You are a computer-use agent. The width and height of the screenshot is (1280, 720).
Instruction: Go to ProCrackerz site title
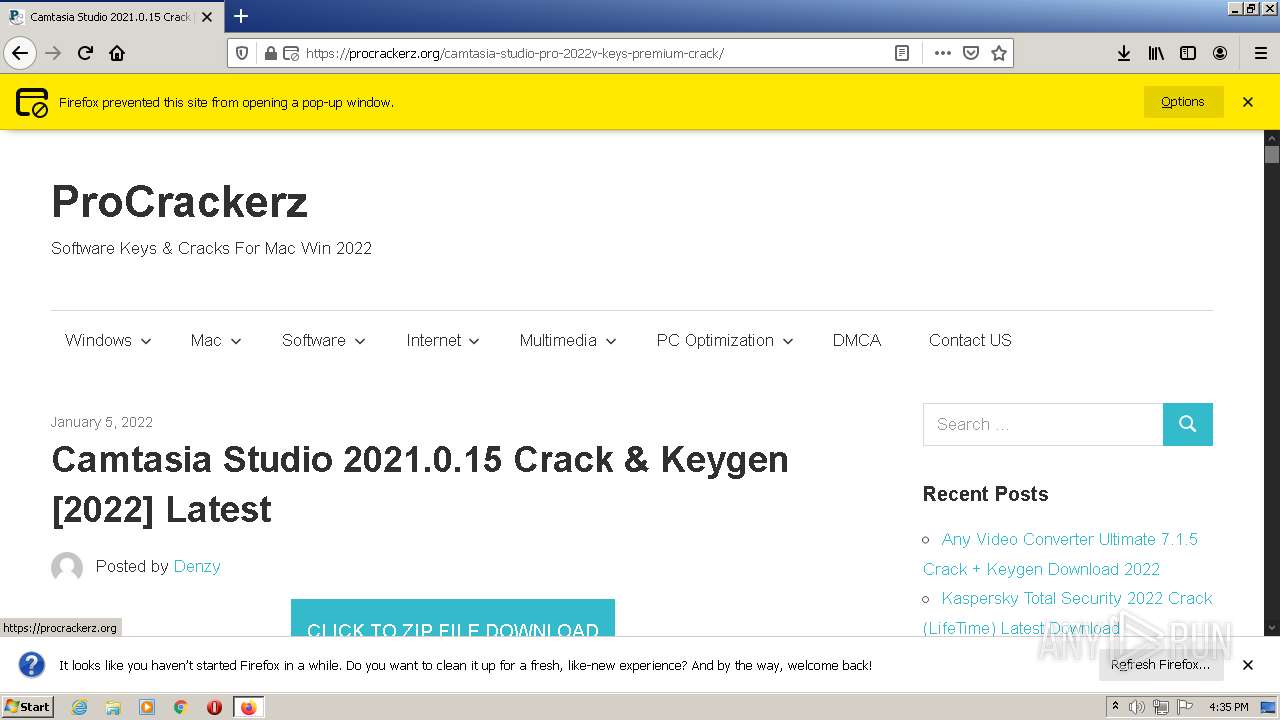tap(180, 201)
